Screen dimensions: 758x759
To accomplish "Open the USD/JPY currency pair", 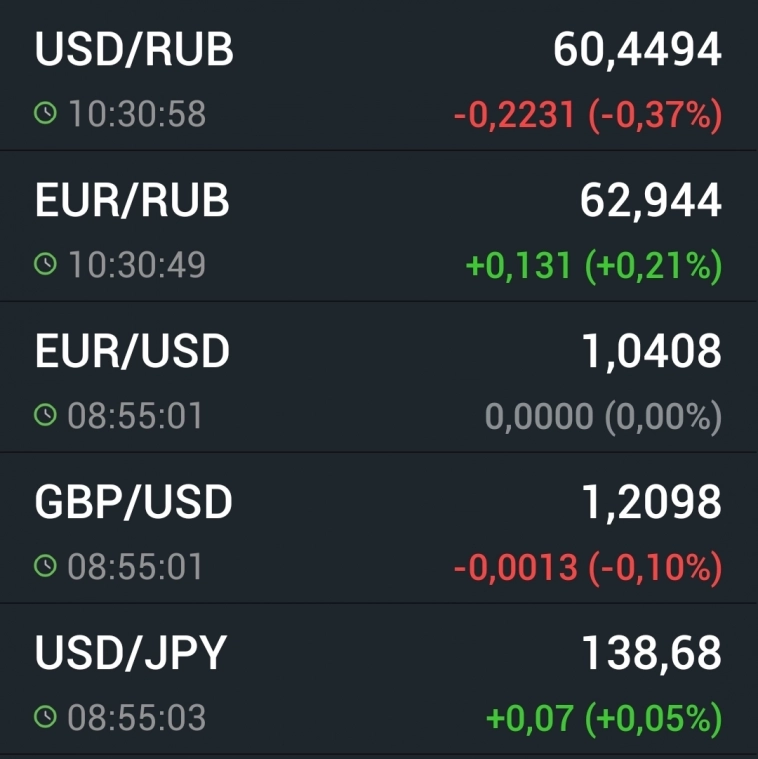I will click(x=131, y=654).
